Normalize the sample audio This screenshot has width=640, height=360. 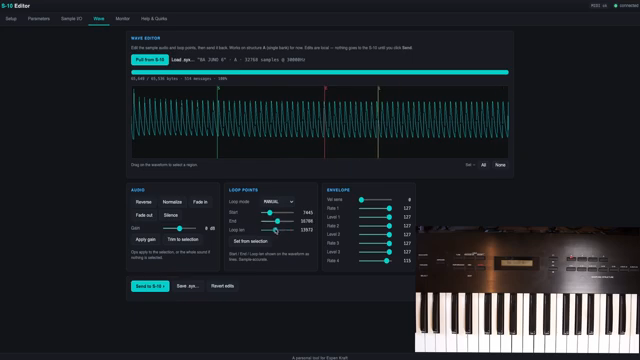[172, 202]
